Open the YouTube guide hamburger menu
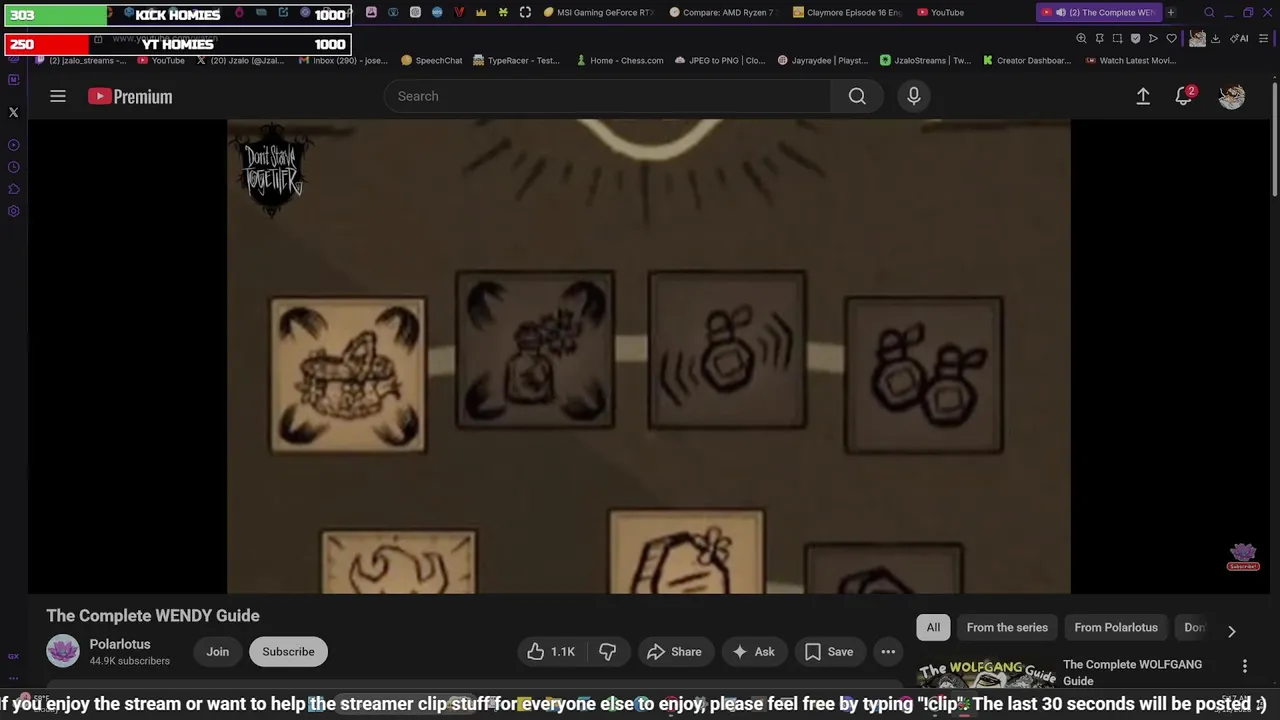Viewport: 1280px width, 720px height. (58, 96)
